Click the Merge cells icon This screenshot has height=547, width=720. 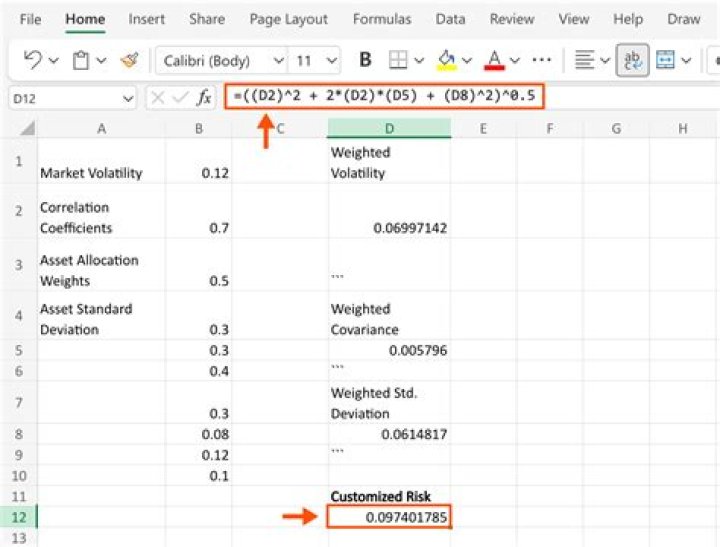pos(666,61)
